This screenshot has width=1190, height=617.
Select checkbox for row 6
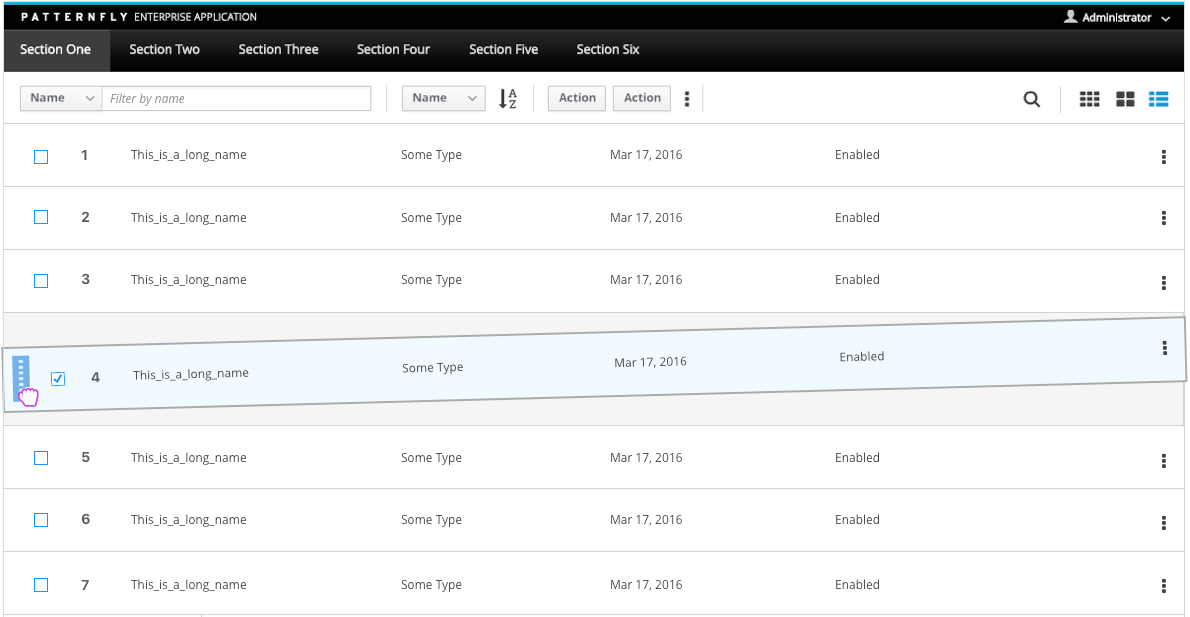41,520
